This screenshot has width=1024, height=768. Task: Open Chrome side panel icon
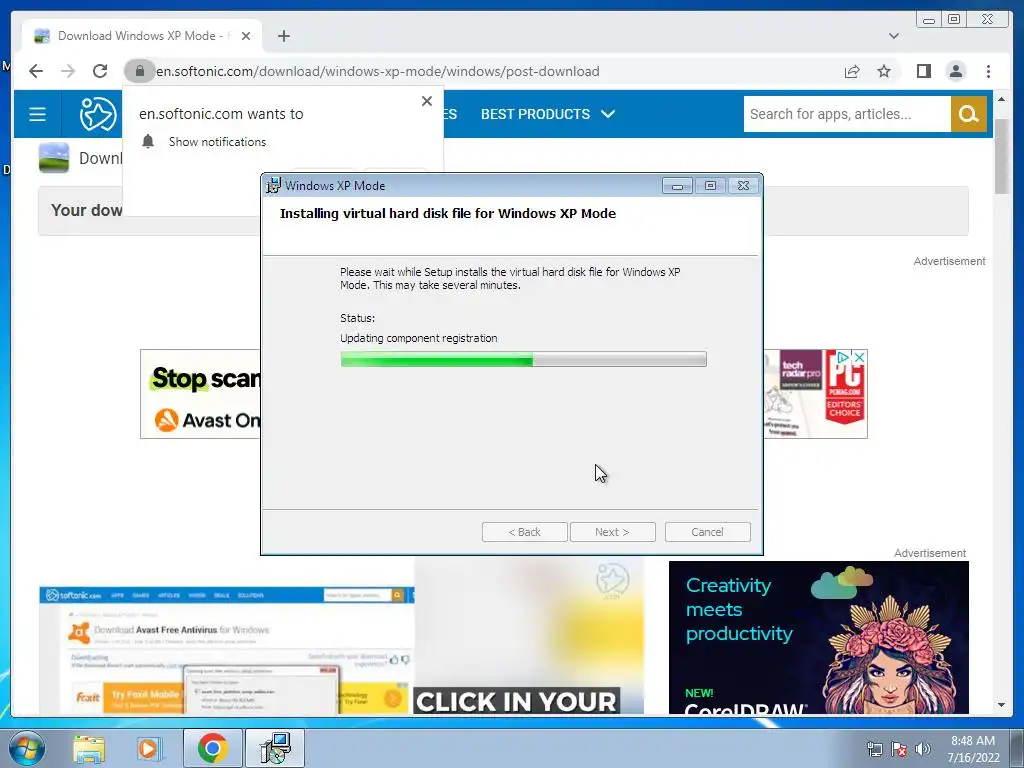pos(923,71)
